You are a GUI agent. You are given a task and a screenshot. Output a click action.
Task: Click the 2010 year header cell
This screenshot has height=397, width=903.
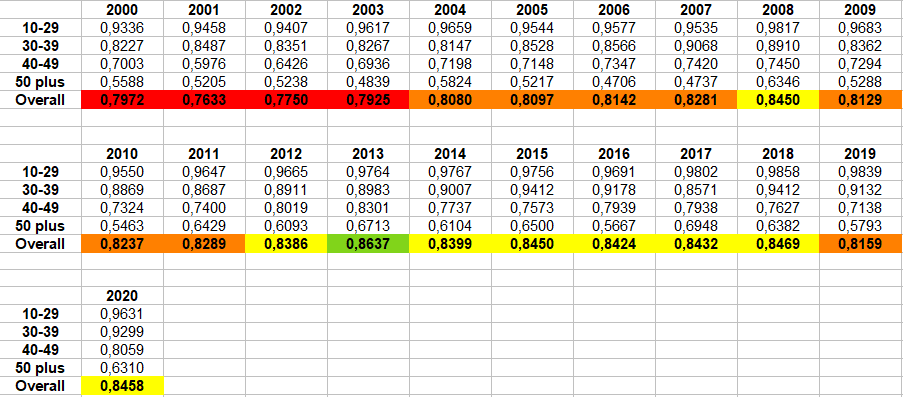point(122,154)
